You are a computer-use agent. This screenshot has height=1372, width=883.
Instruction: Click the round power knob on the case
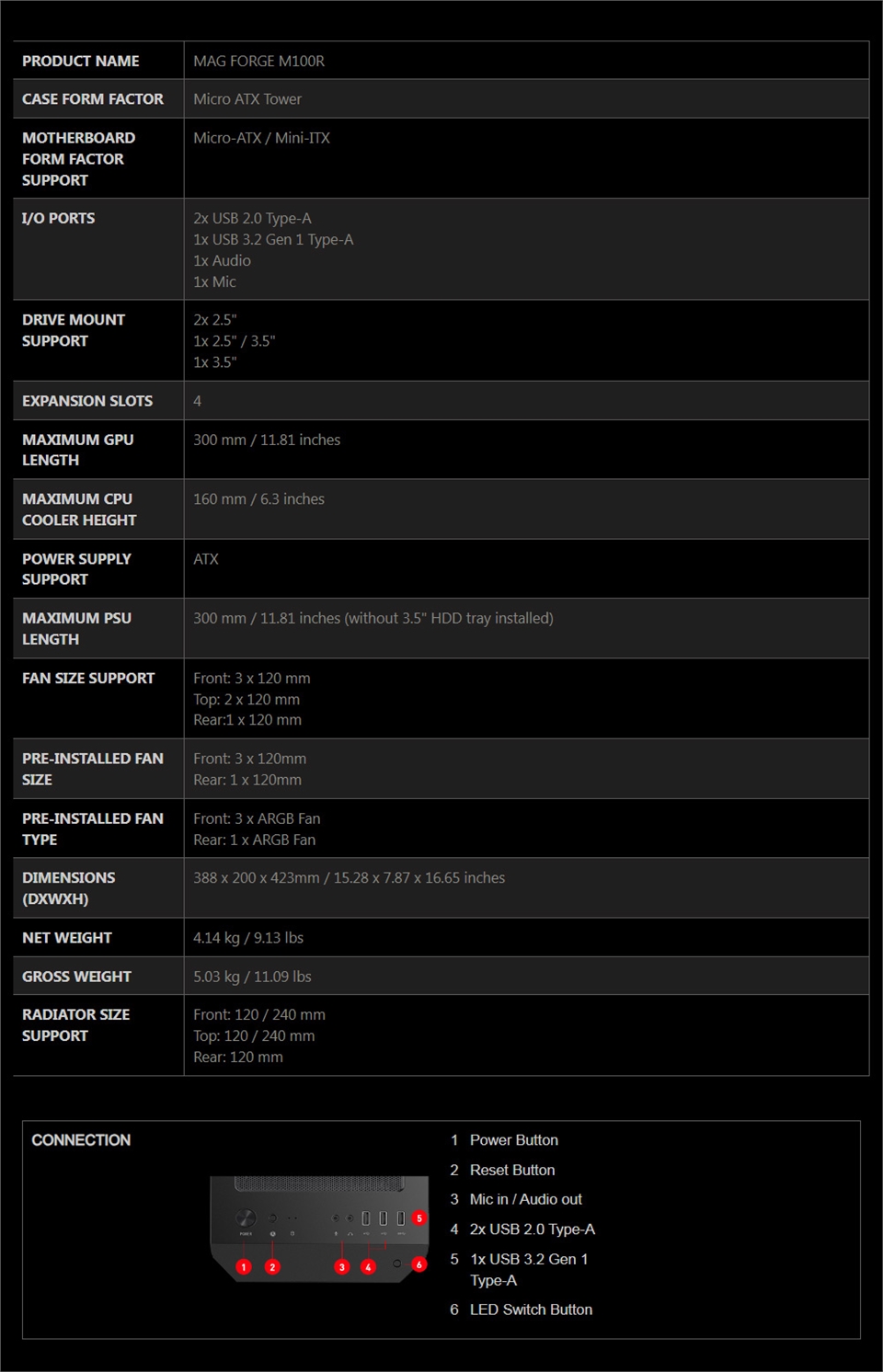point(246,1218)
